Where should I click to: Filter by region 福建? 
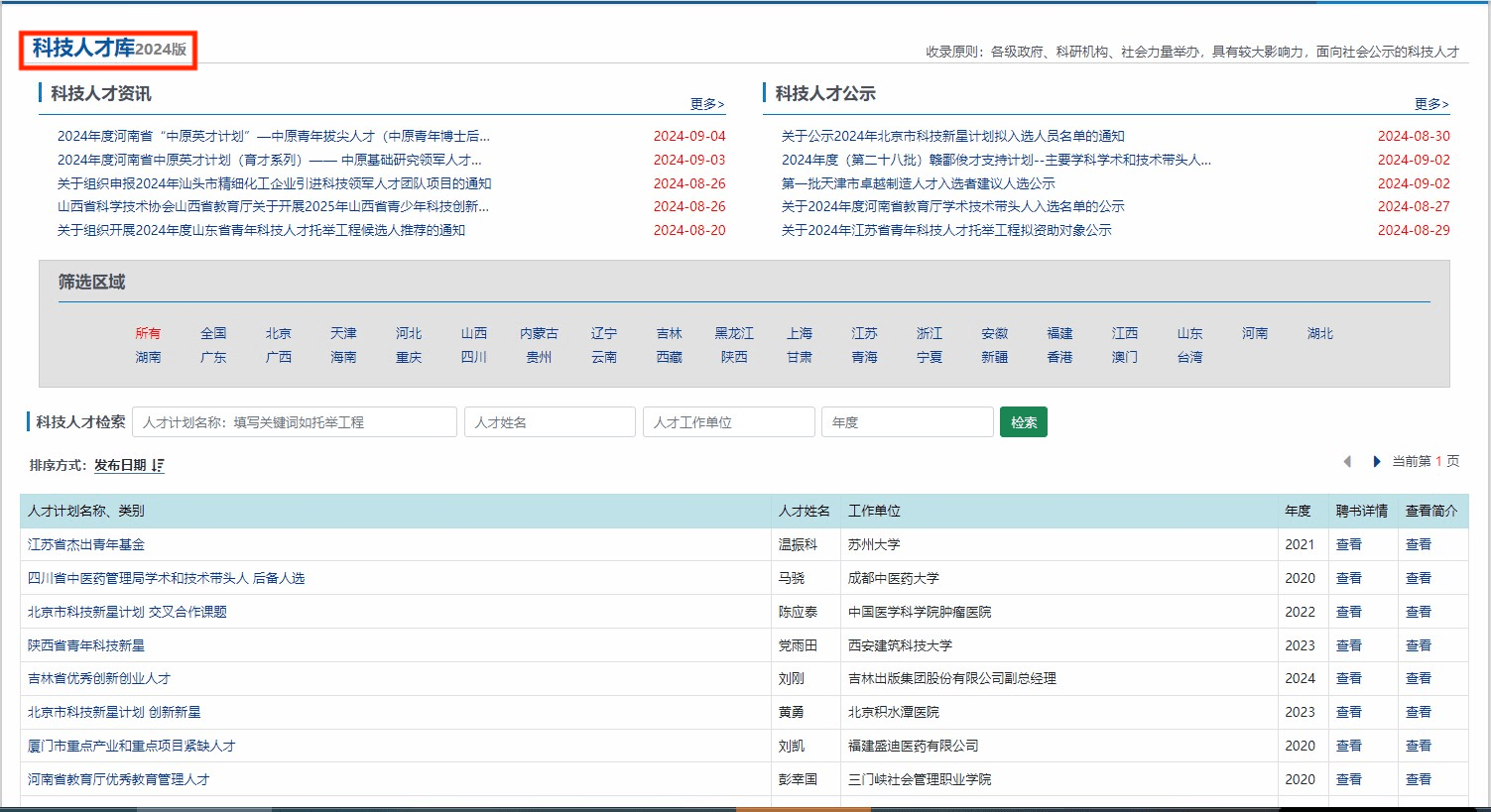[x=1059, y=333]
